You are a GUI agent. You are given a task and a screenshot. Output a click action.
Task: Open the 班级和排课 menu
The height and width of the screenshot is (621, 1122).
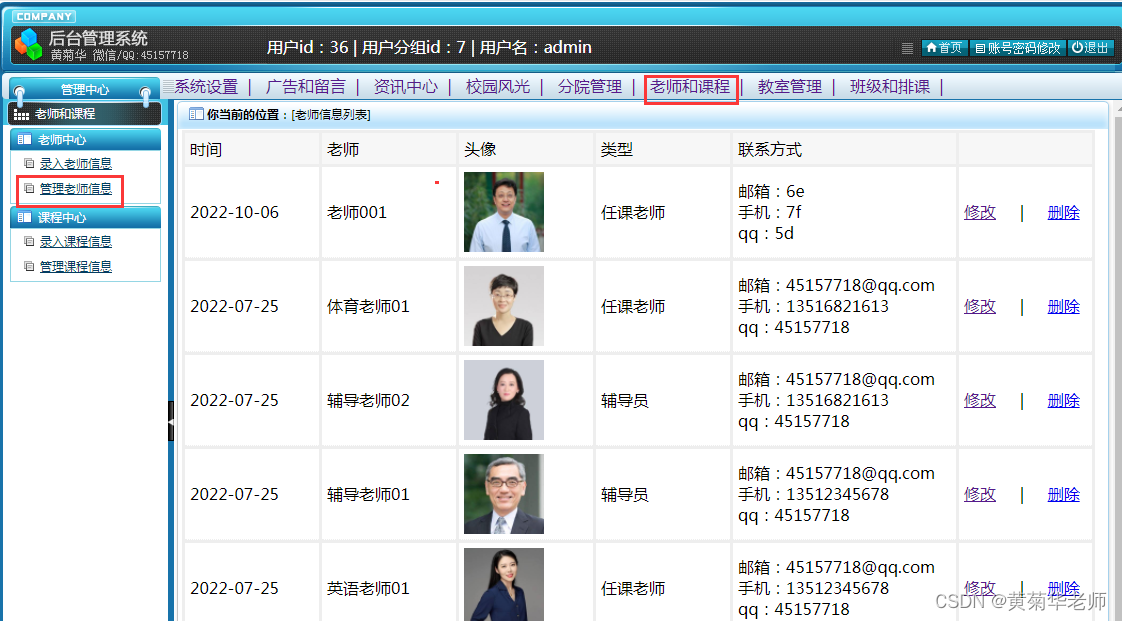click(x=890, y=87)
